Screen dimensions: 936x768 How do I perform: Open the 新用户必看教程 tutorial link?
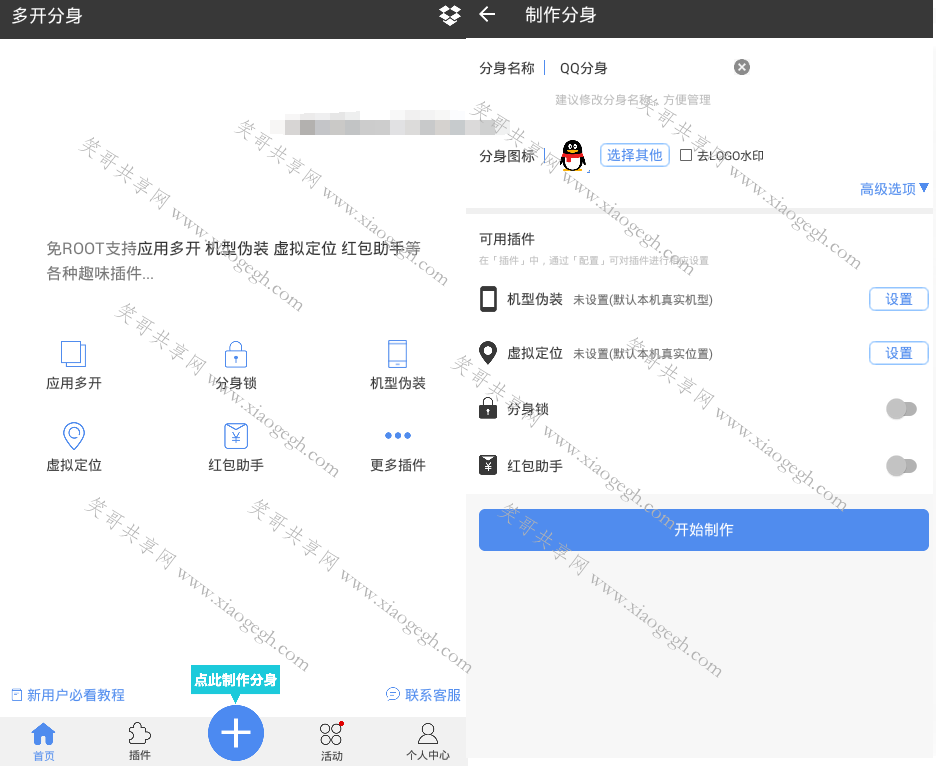(68, 695)
